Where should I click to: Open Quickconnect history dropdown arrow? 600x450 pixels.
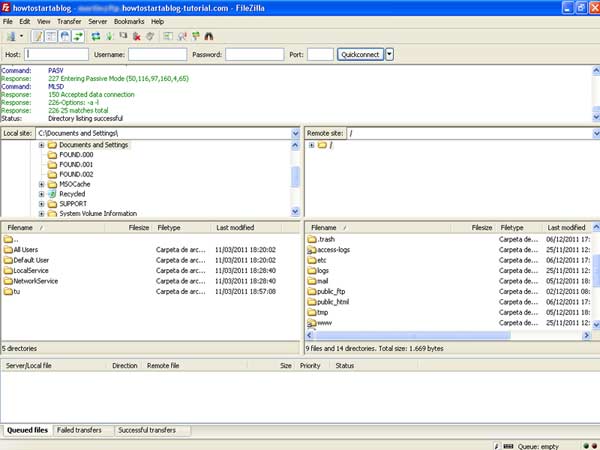(390, 54)
